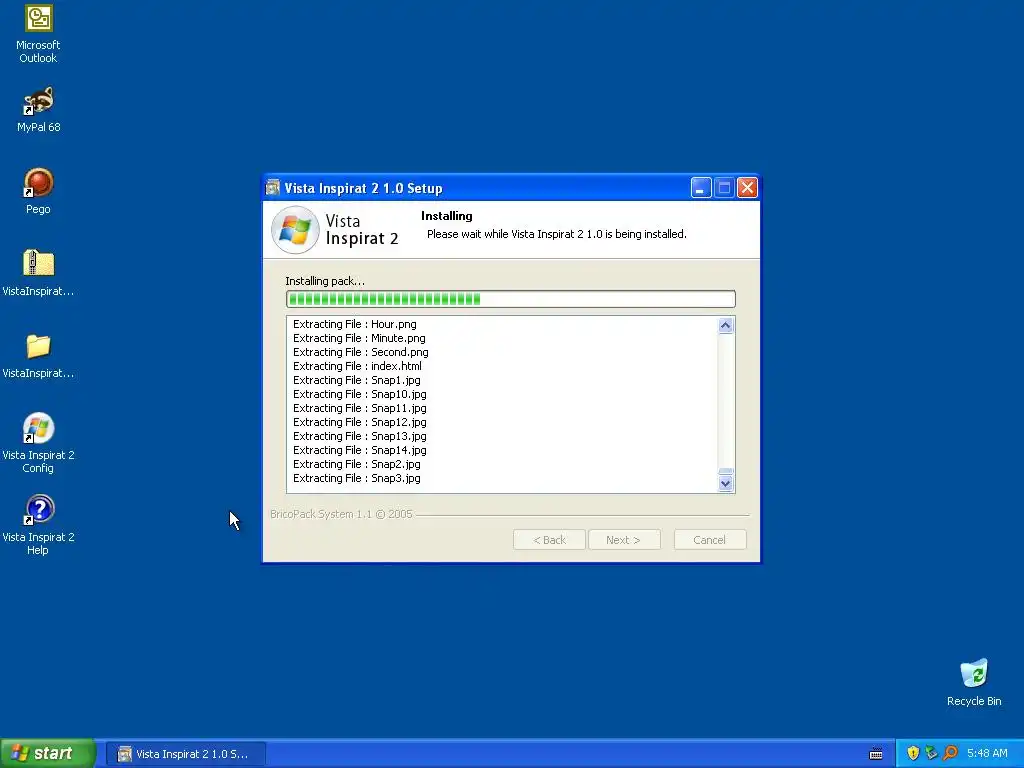
Task: Click the 'Installing pack...' status label
Action: click(x=325, y=281)
